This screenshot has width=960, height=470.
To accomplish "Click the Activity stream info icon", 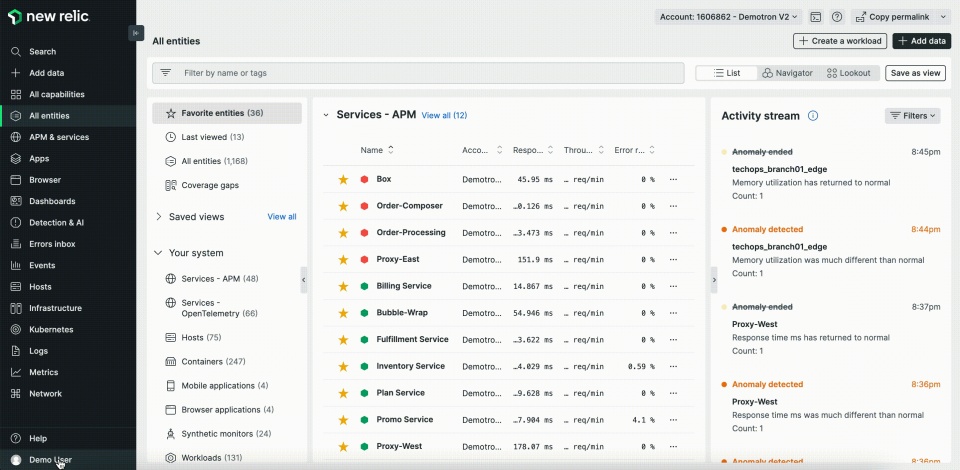I will [x=813, y=116].
